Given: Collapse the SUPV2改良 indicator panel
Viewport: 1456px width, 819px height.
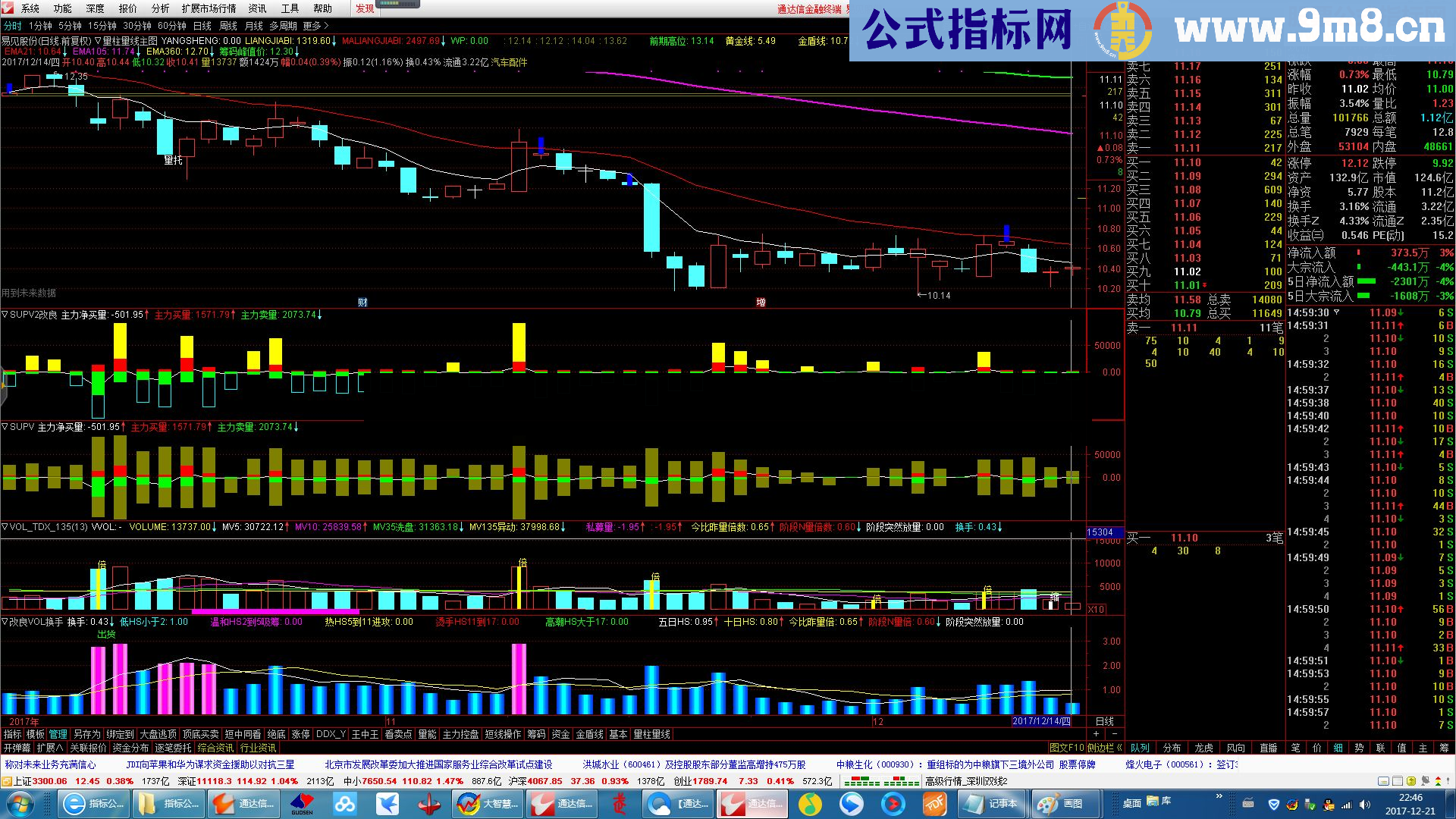Looking at the screenshot, I should click(6, 313).
